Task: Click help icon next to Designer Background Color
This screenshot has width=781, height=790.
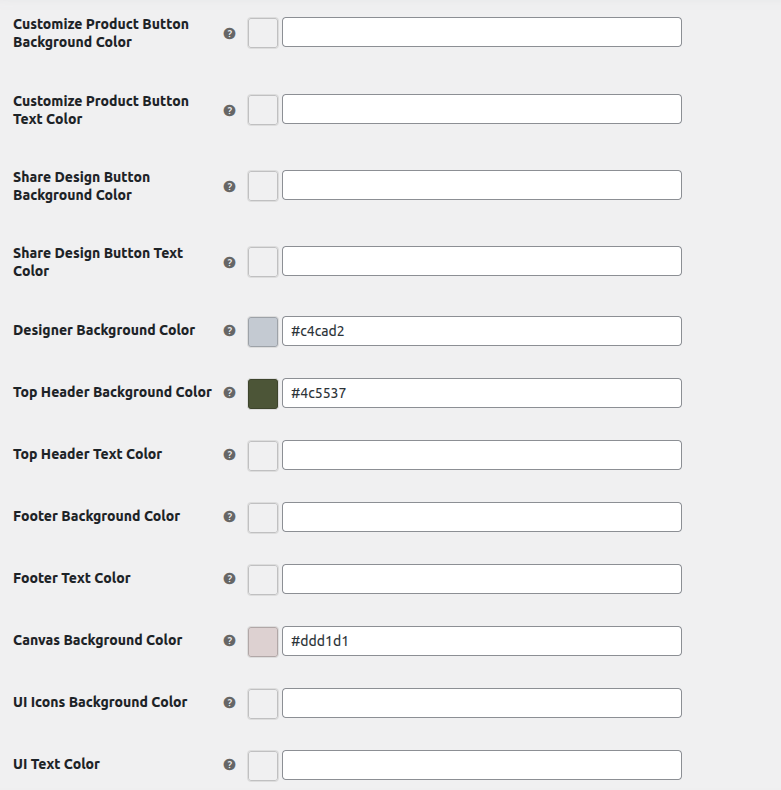Action: [229, 330]
